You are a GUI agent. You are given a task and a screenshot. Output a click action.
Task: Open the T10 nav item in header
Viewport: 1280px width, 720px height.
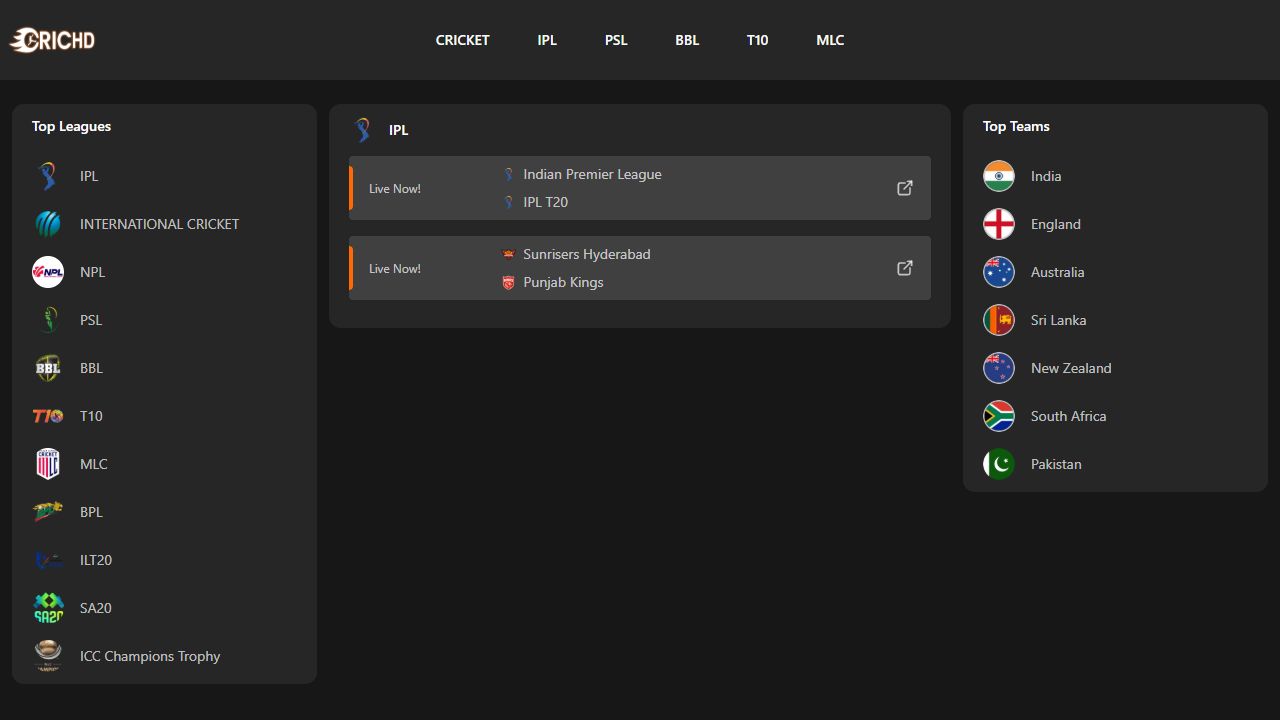pyautogui.click(x=757, y=40)
